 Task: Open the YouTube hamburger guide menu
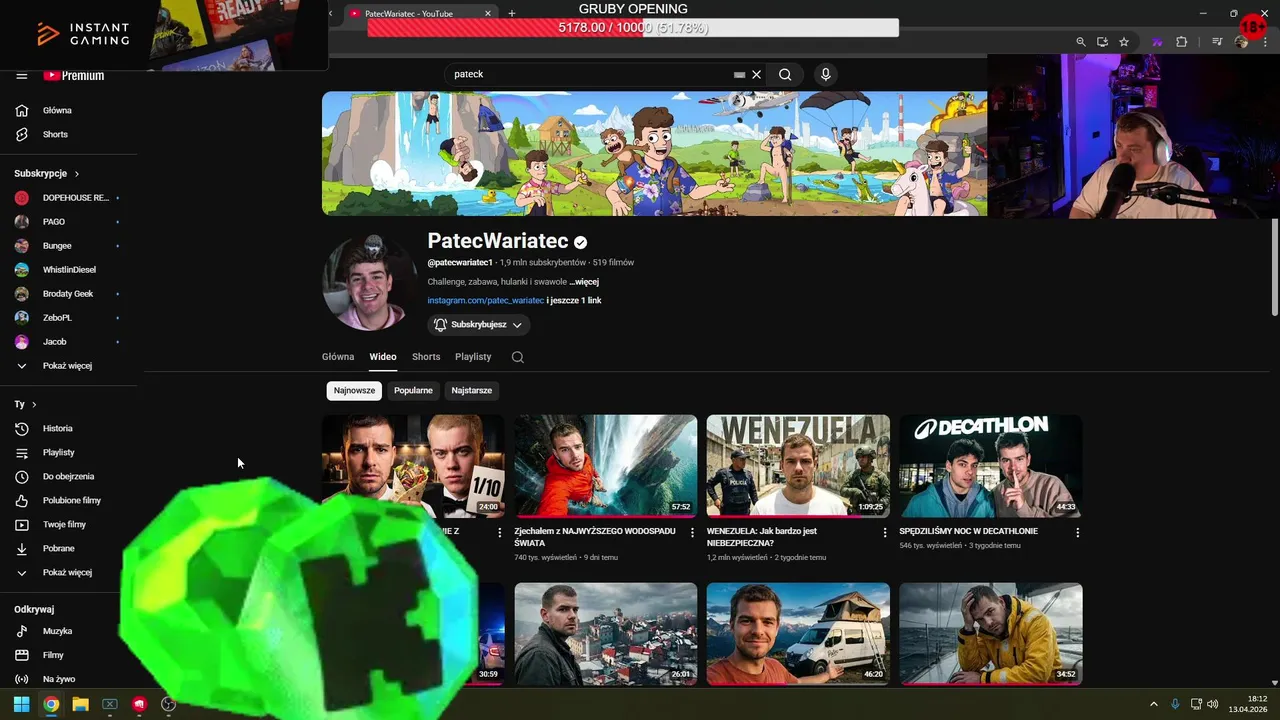[21, 76]
